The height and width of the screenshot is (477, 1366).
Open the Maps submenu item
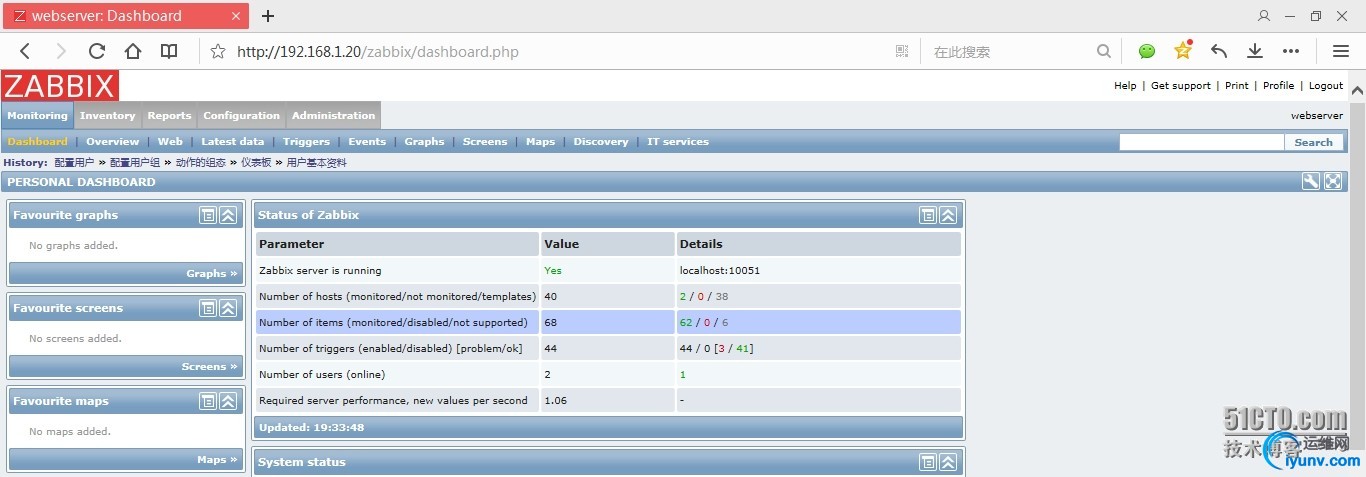pos(540,142)
